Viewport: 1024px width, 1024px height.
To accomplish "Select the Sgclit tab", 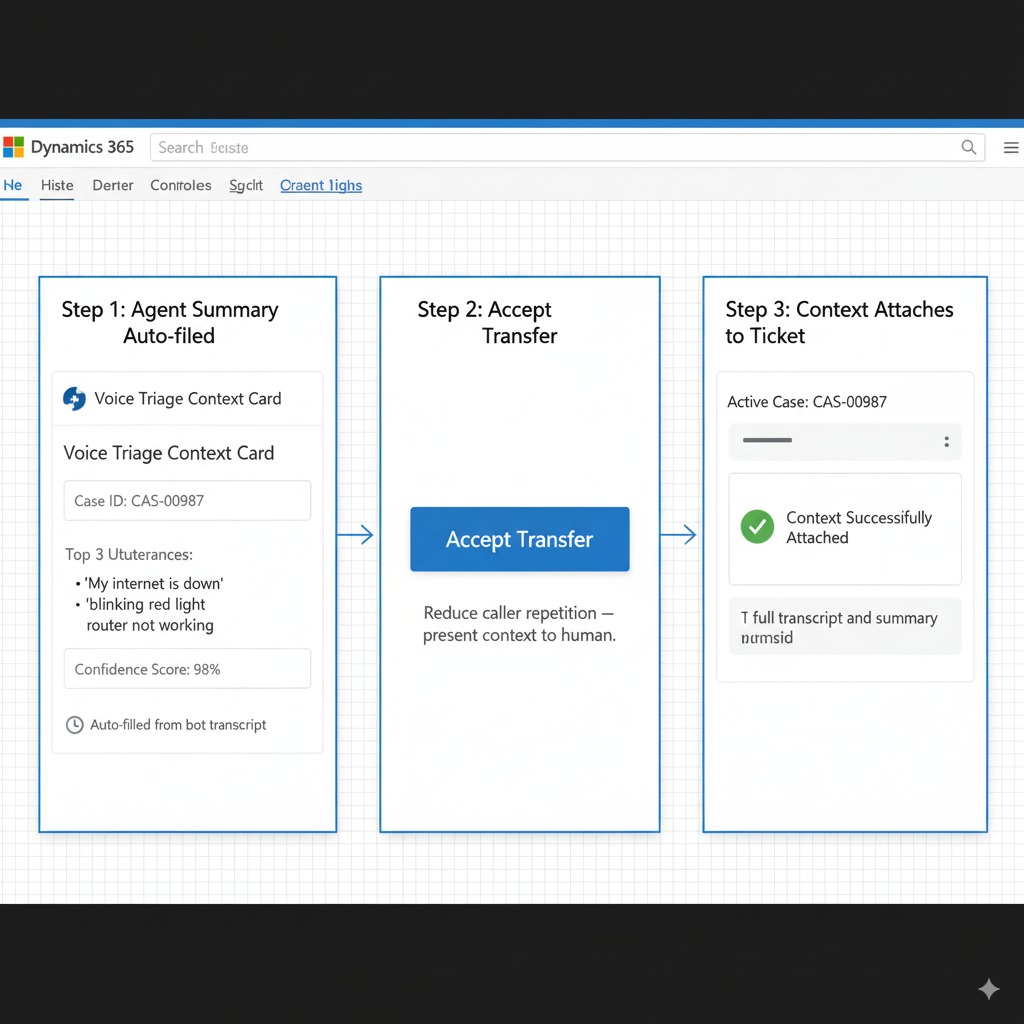I will pos(246,185).
